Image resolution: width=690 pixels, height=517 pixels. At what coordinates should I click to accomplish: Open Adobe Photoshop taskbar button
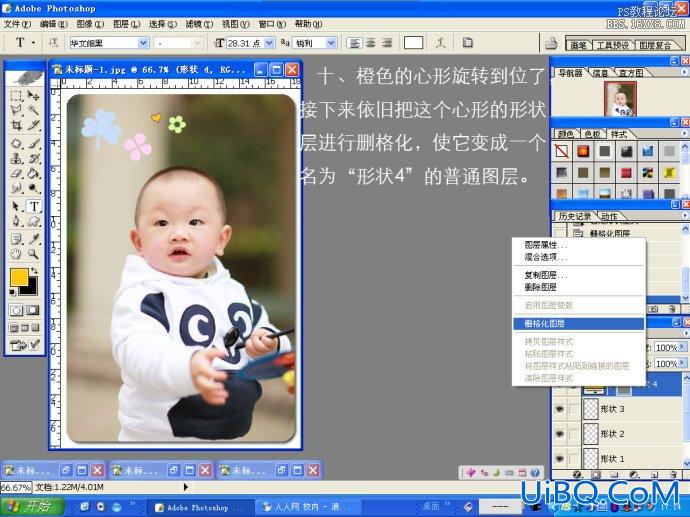[x=200, y=507]
